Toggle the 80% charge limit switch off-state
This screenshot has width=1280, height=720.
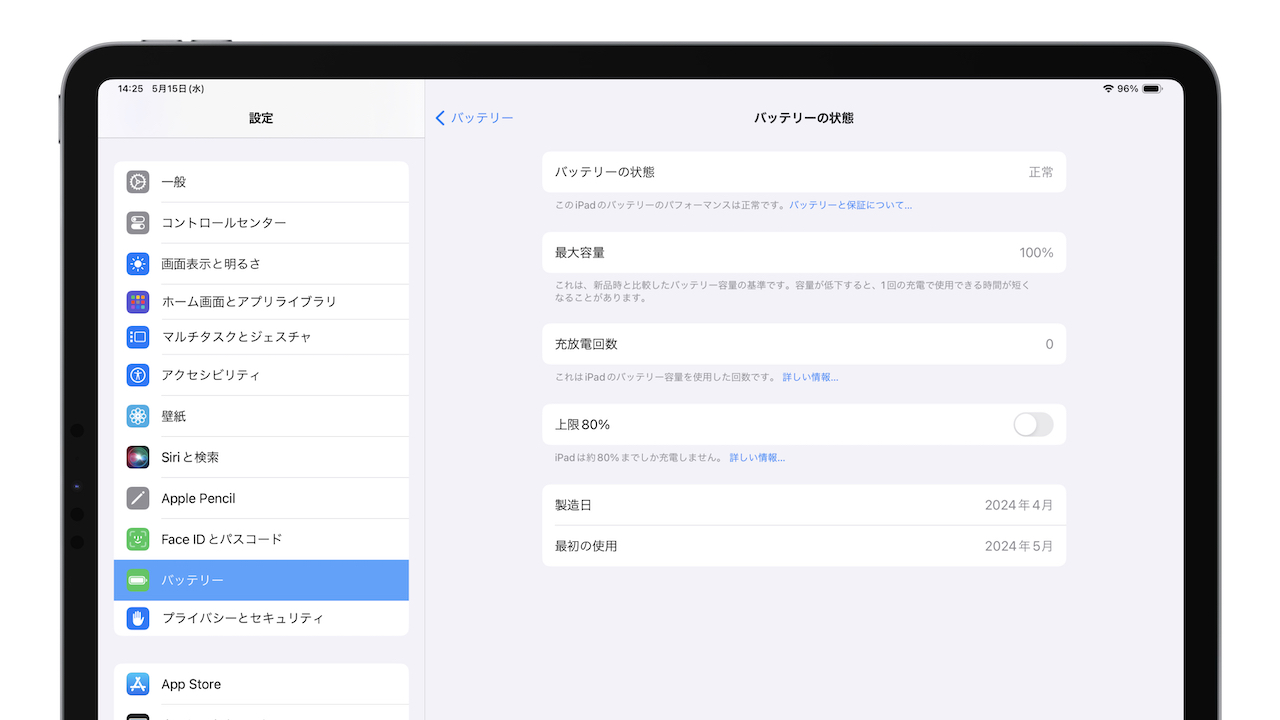[x=1032, y=424]
